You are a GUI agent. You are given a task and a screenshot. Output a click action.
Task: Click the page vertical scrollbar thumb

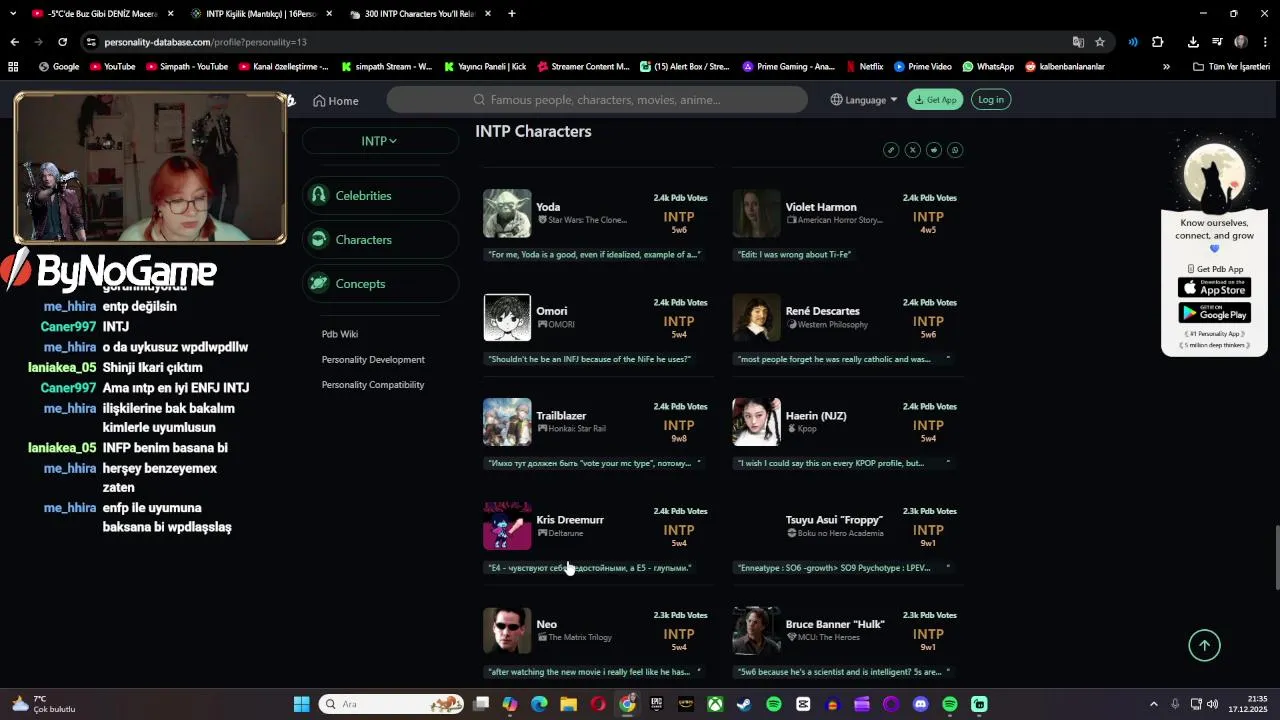tap(1275, 557)
